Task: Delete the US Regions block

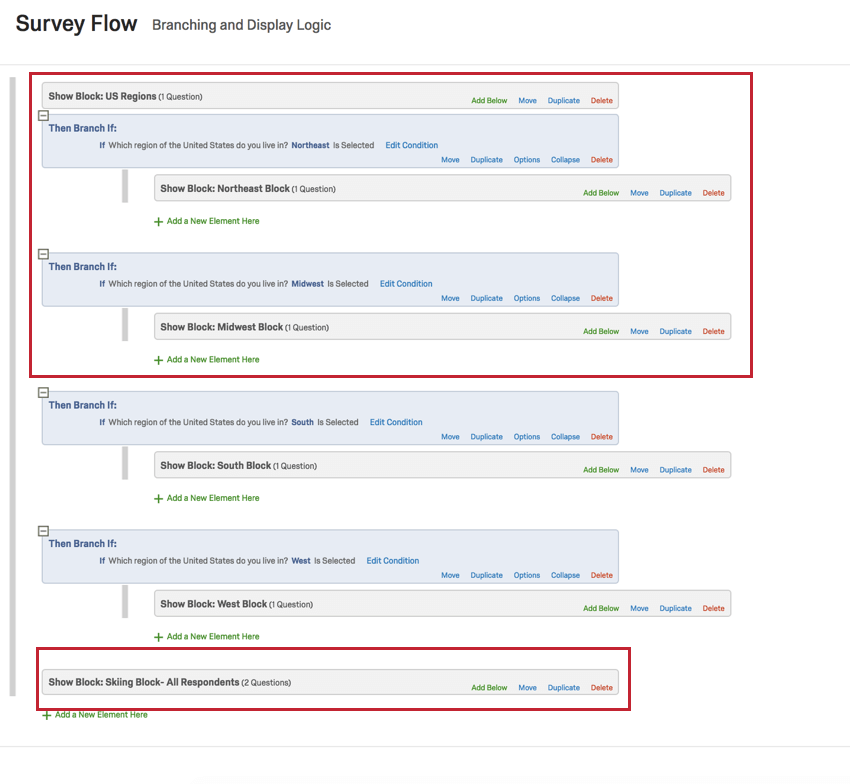Action: (601, 100)
